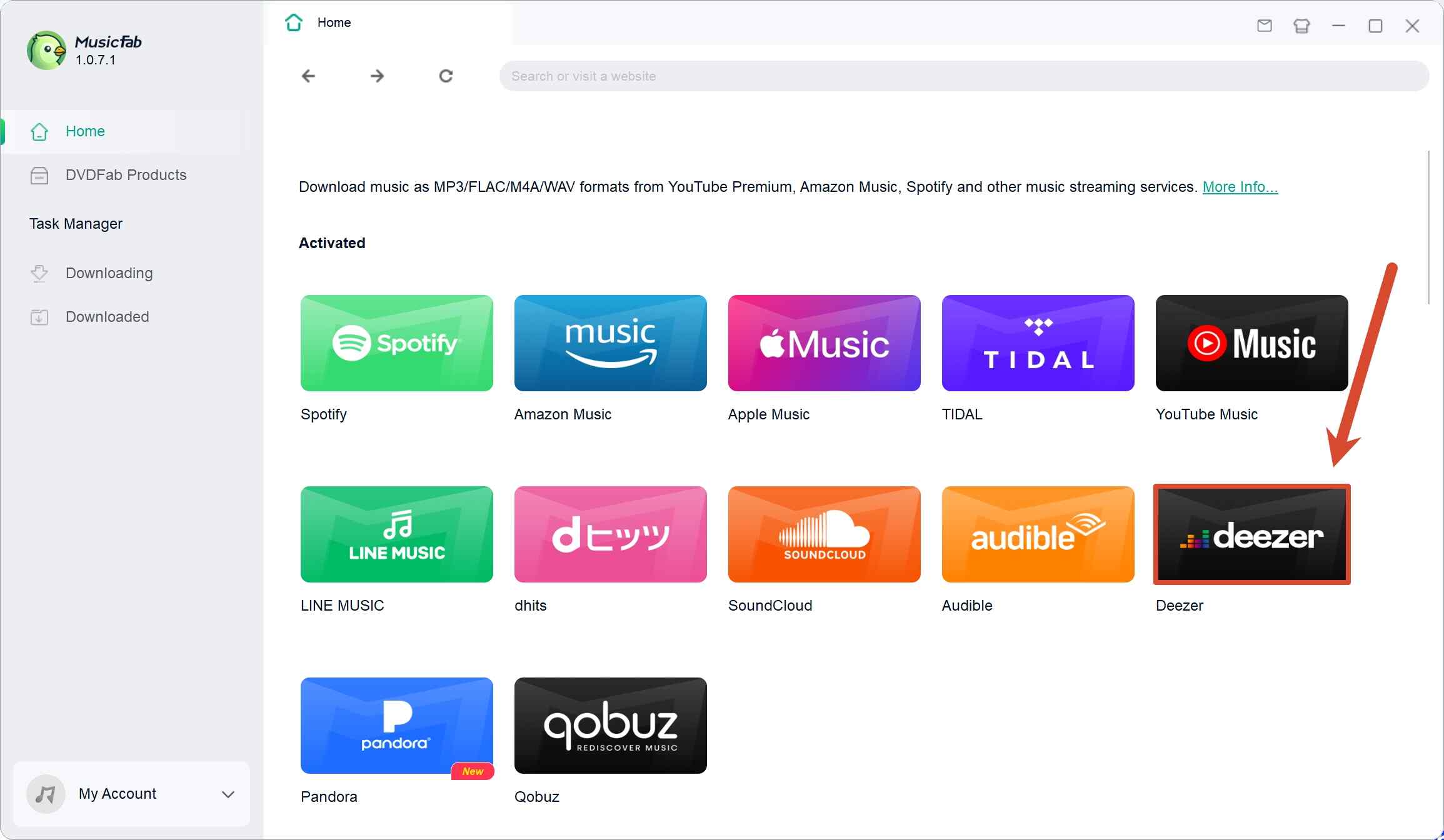Open the LINE MUSIC tile
Screen dimensions: 1444x840
[x=396, y=534]
